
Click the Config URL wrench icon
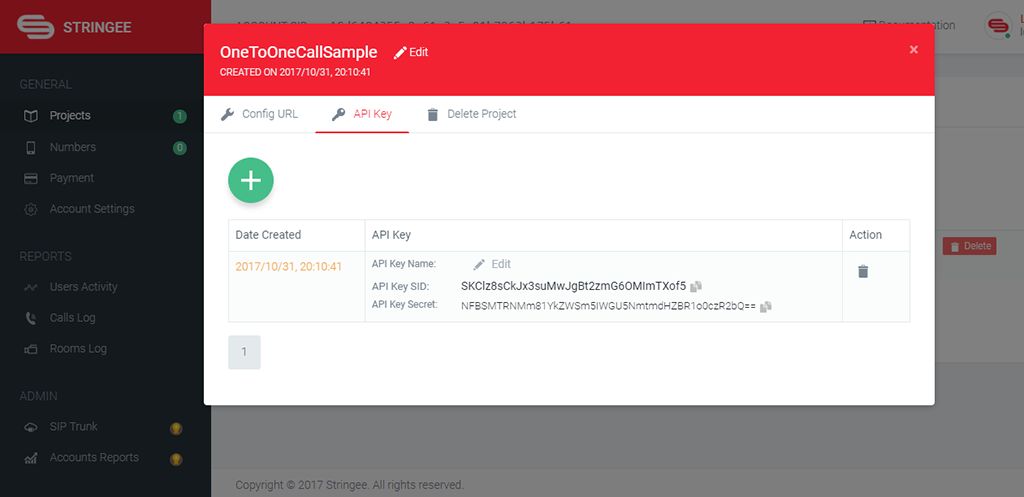coord(227,114)
